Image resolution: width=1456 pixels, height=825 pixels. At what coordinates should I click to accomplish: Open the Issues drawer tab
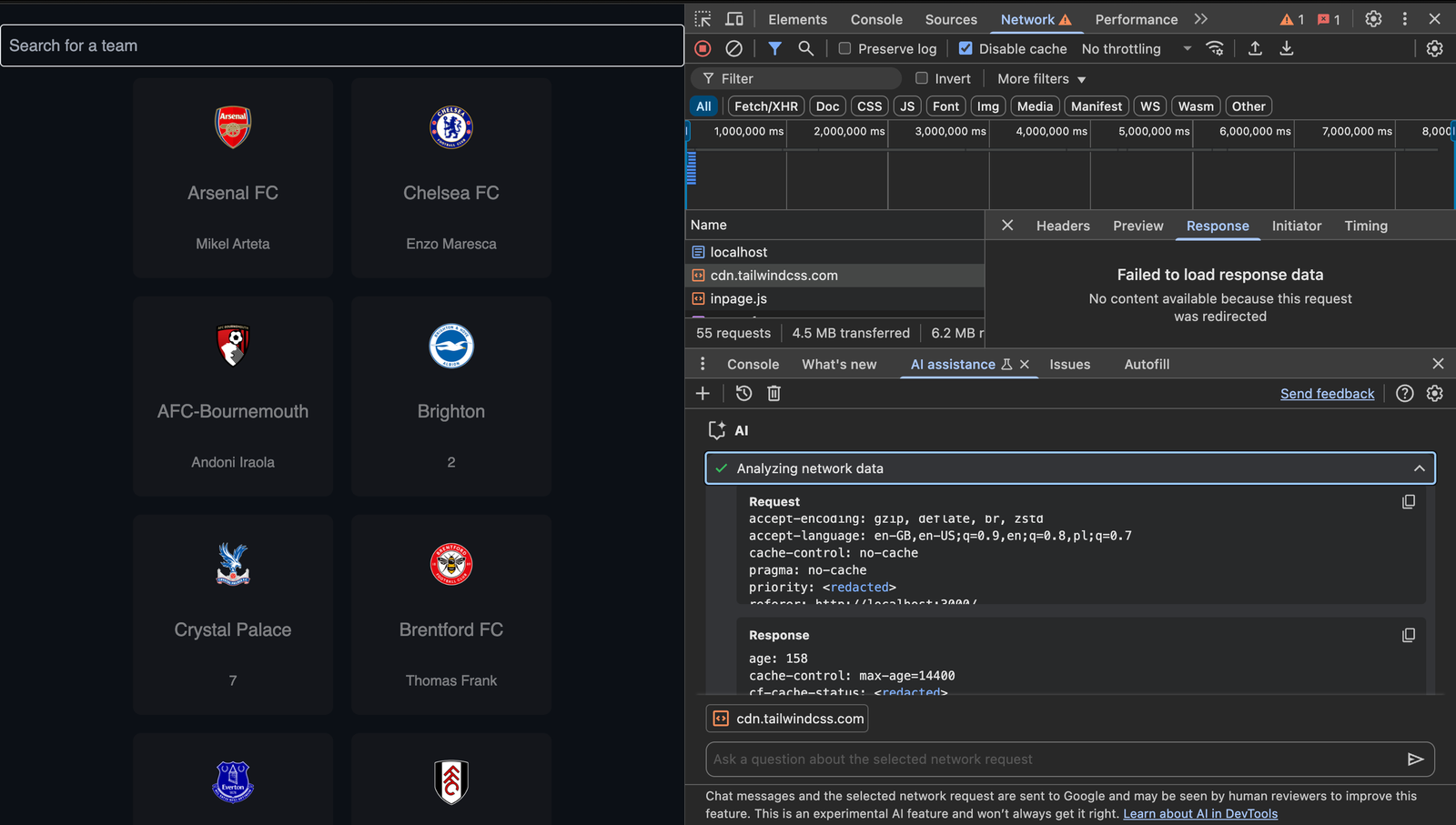pyautogui.click(x=1069, y=364)
